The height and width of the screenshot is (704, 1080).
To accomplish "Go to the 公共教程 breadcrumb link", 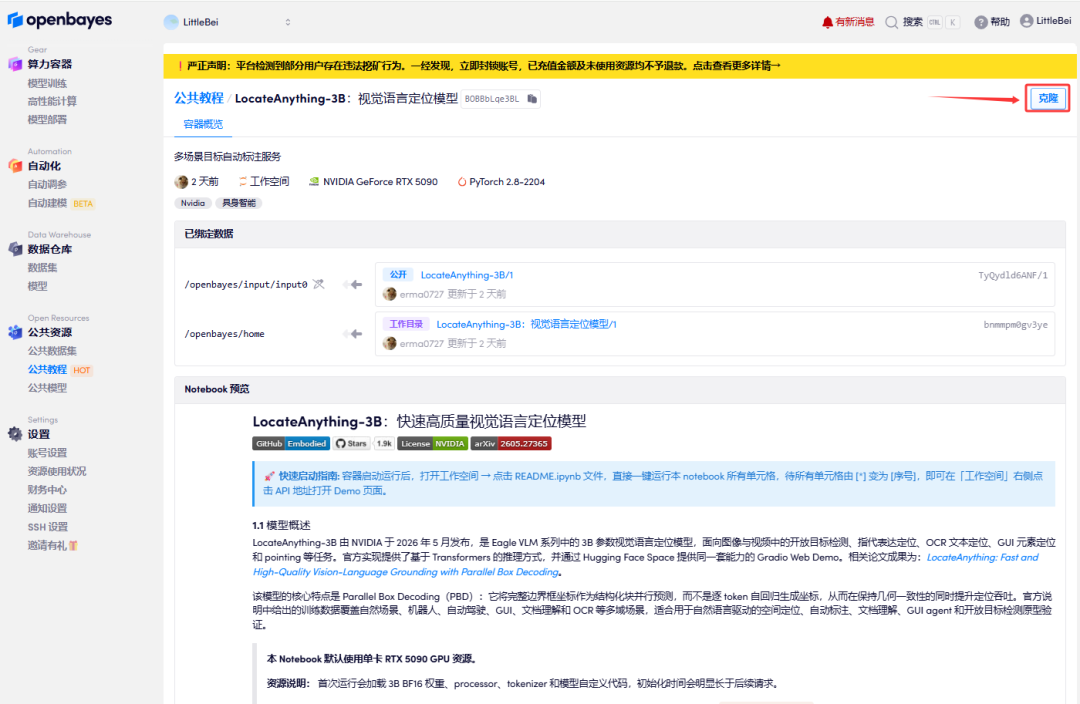I will click(x=198, y=98).
